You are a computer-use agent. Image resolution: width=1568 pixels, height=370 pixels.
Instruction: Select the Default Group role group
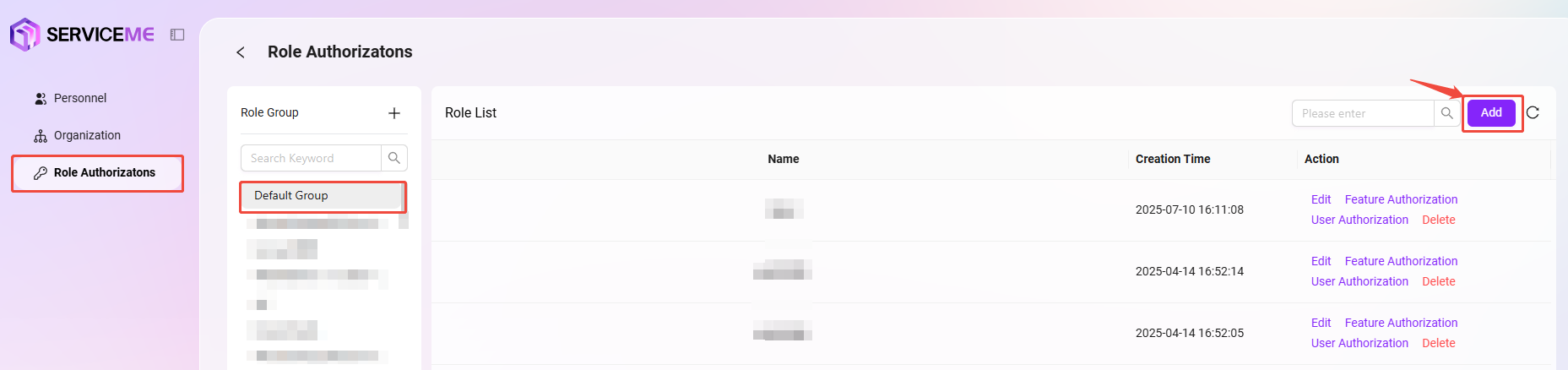click(323, 196)
